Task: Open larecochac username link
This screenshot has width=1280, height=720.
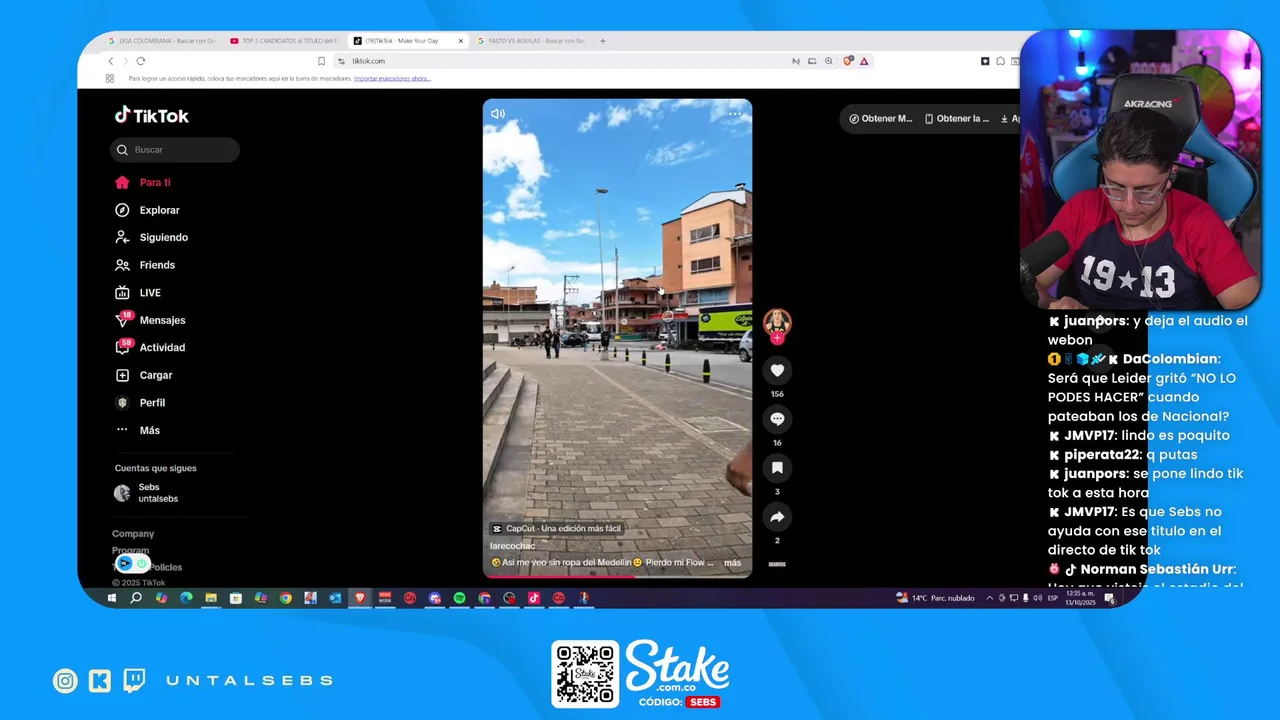Action: (x=512, y=546)
